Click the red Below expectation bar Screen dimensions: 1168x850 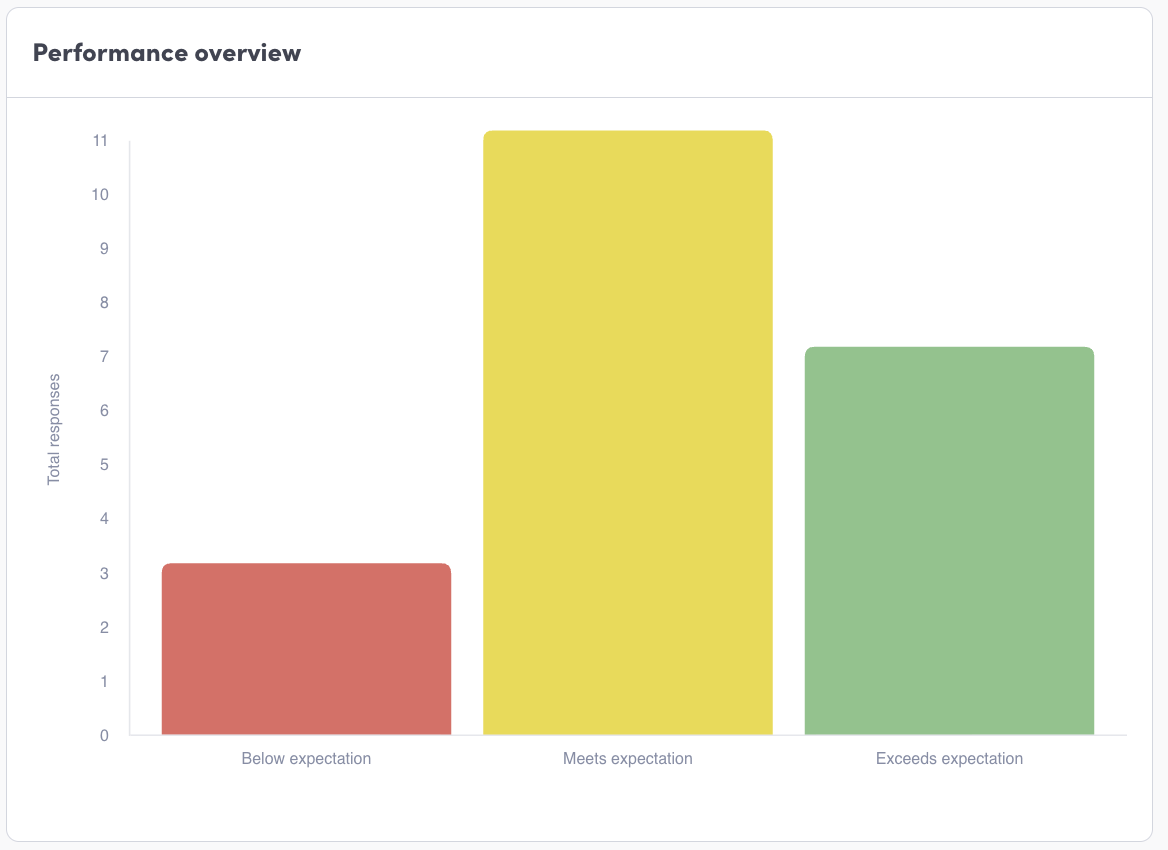[306, 649]
